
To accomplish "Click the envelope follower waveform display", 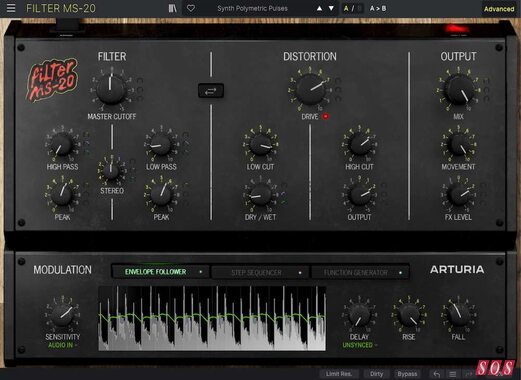I will tap(212, 318).
